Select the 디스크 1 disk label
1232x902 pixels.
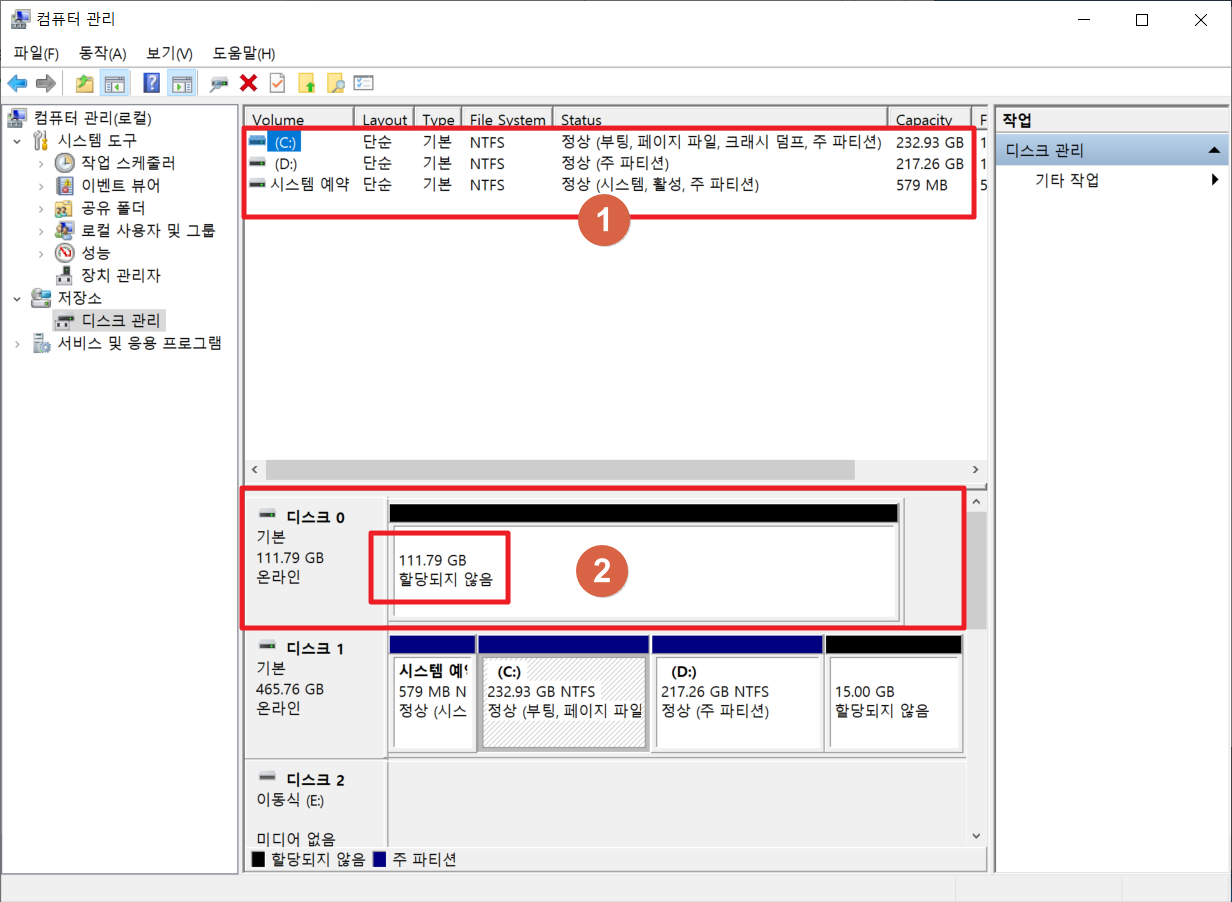(316, 648)
